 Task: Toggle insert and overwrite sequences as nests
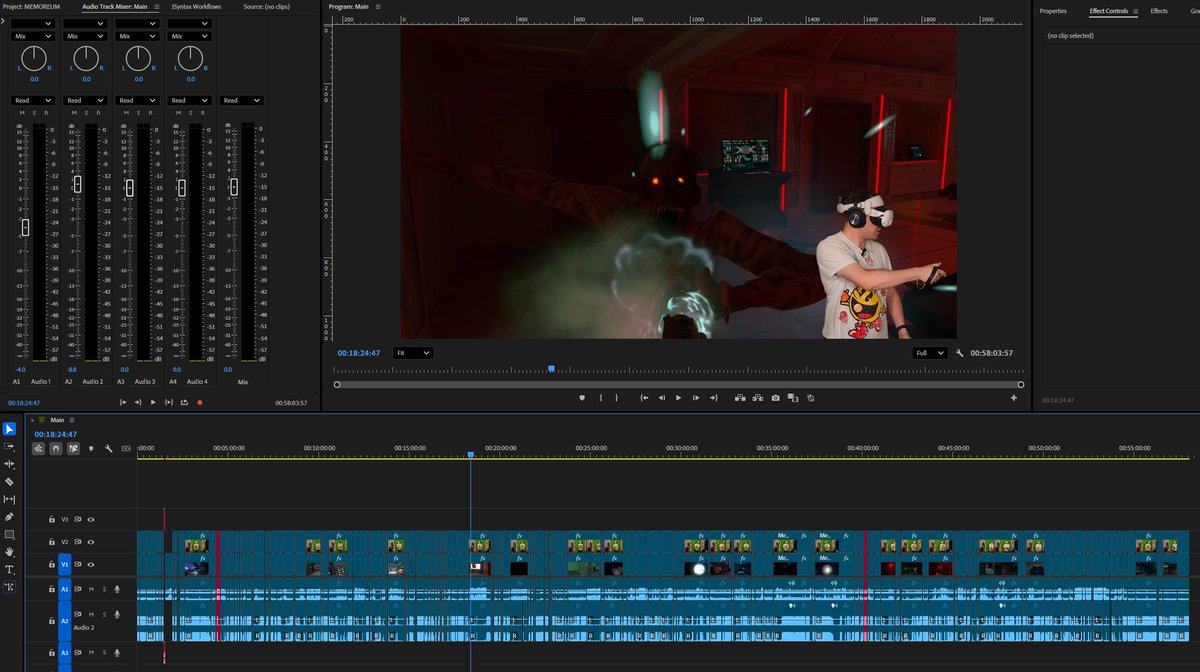pyautogui.click(x=39, y=449)
